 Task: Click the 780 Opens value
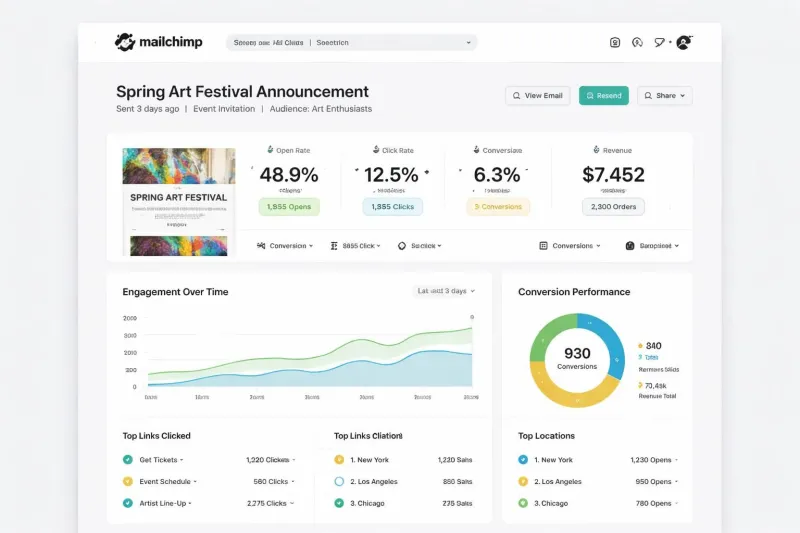point(653,503)
